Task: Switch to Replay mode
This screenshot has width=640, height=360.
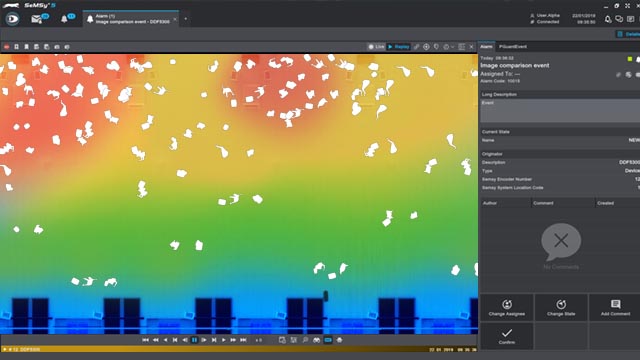Action: point(399,47)
